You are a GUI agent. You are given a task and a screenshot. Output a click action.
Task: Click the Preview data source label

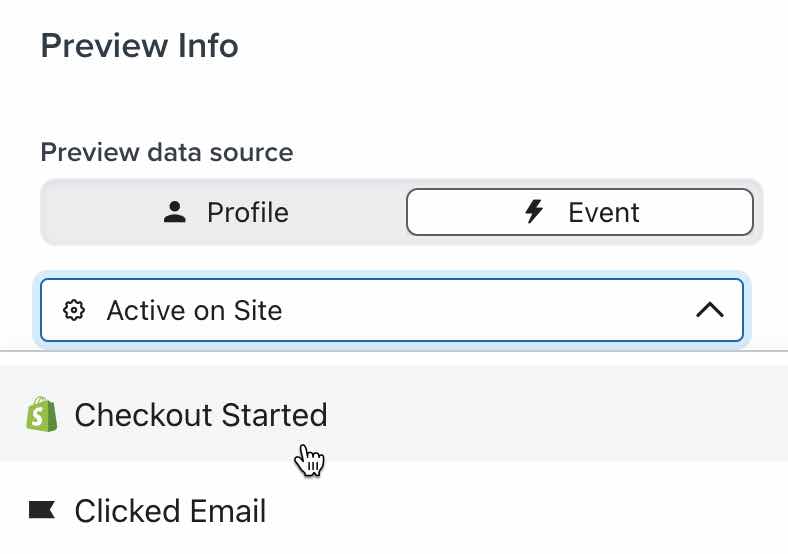click(166, 153)
